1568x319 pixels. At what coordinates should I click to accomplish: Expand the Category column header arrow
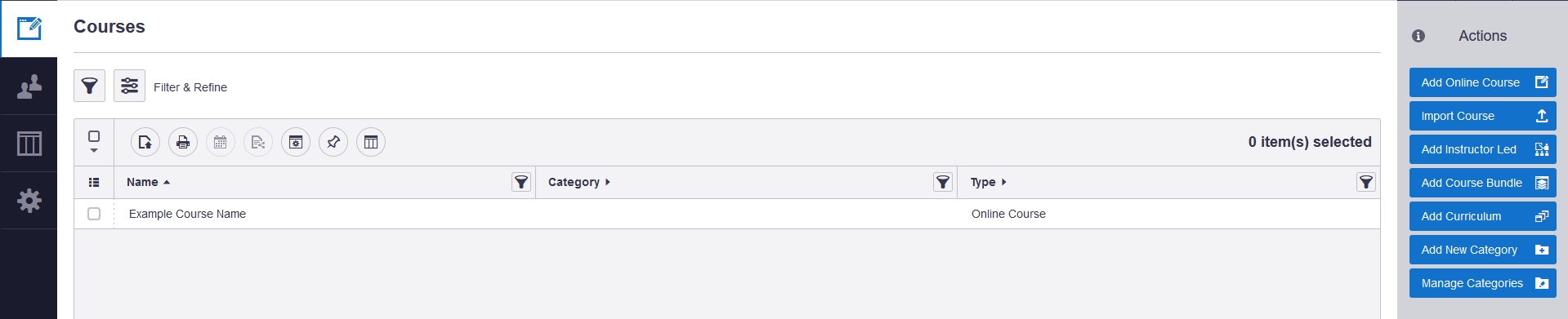click(x=608, y=182)
